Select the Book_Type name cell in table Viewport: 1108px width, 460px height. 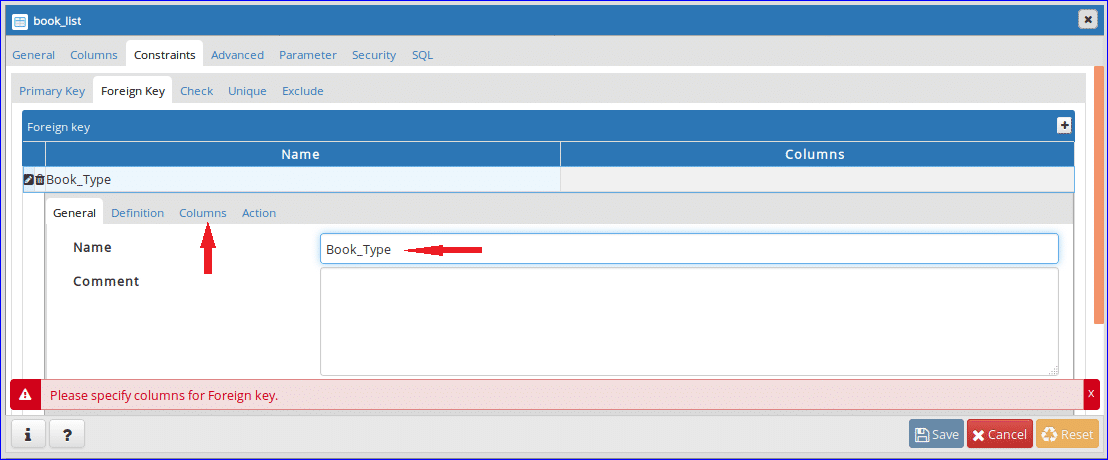tap(302, 179)
